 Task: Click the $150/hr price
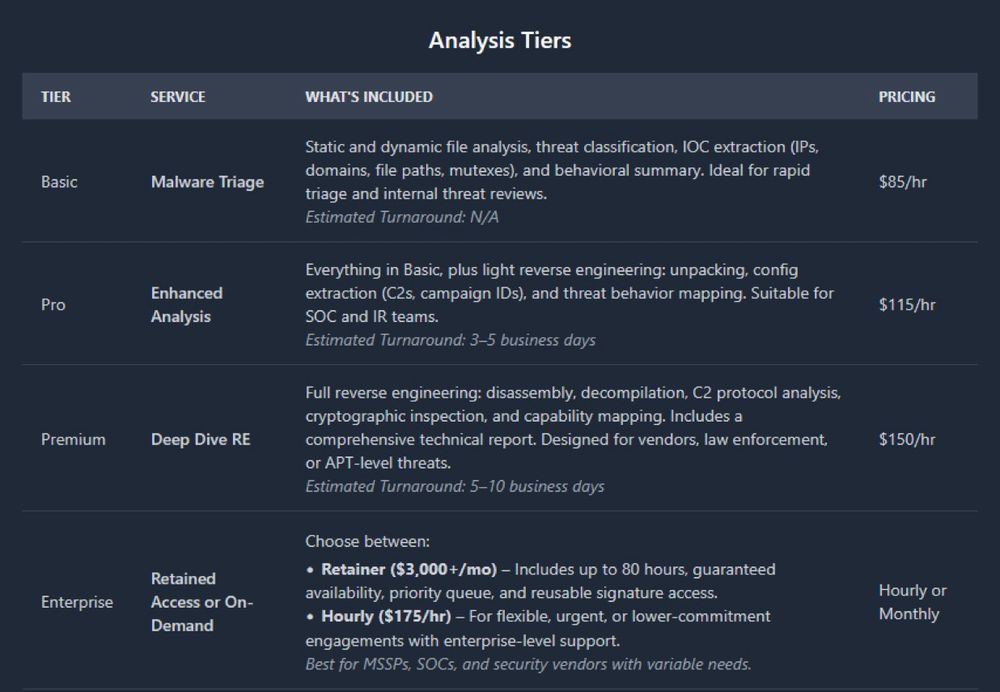(907, 439)
